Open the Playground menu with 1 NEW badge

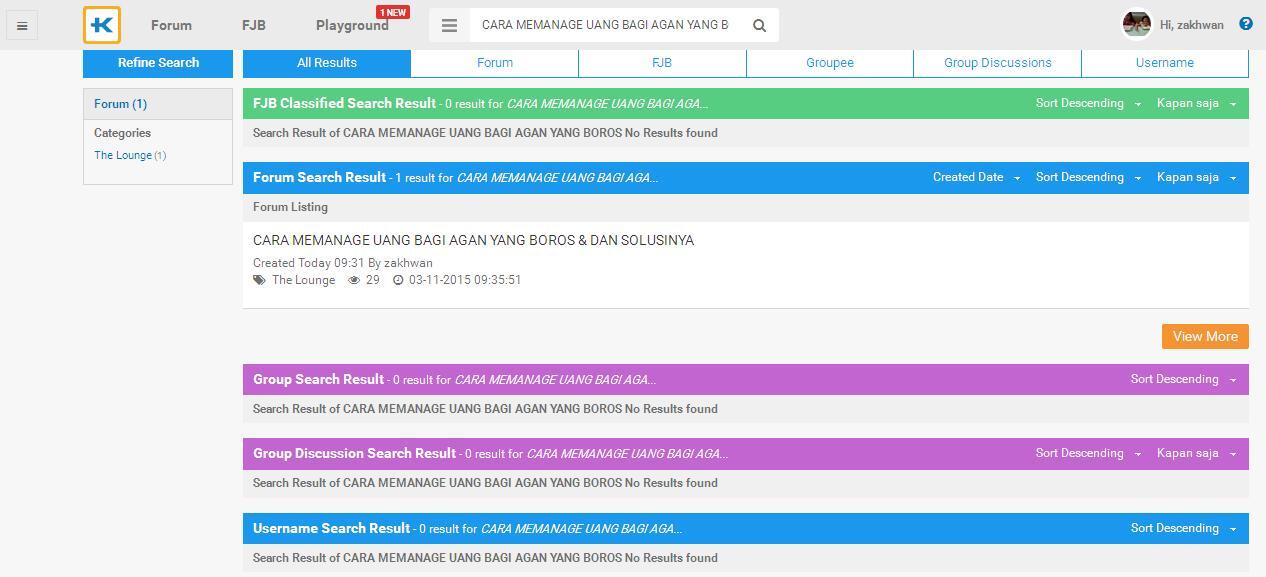(x=351, y=25)
